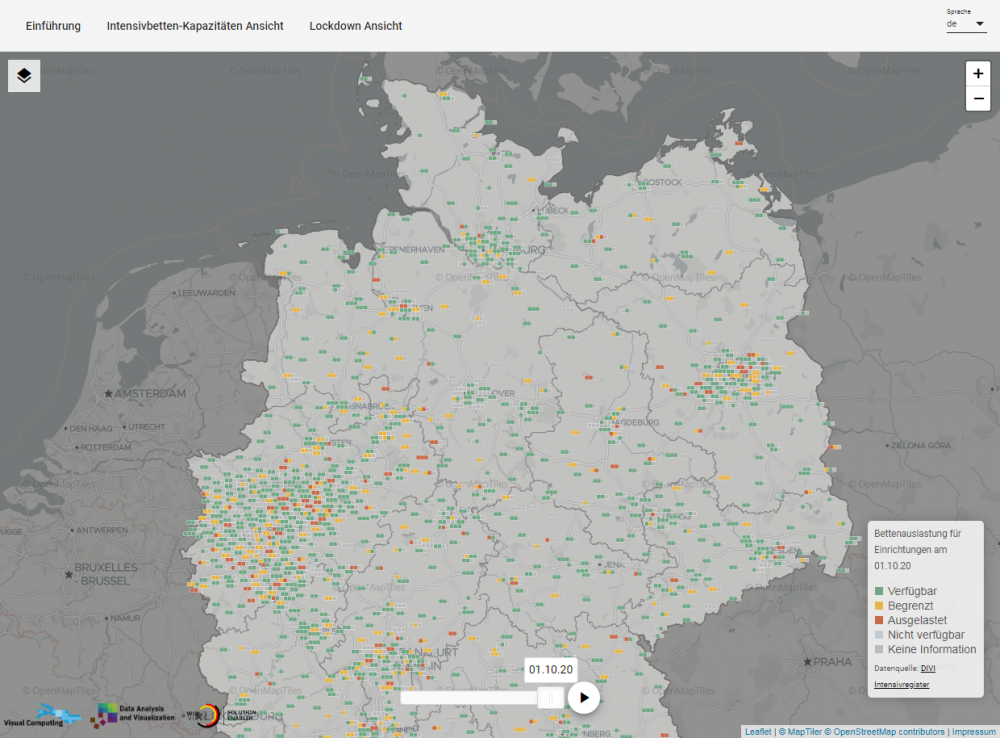
Task: Switch to Lockdown Ansicht
Action: click(356, 26)
